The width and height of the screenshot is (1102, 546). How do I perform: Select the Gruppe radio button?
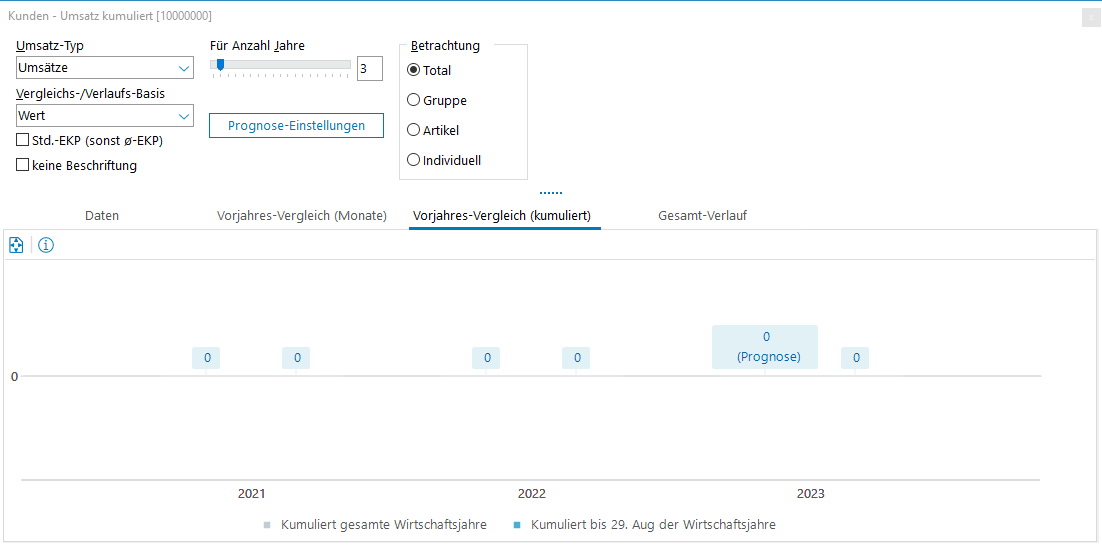click(x=414, y=100)
